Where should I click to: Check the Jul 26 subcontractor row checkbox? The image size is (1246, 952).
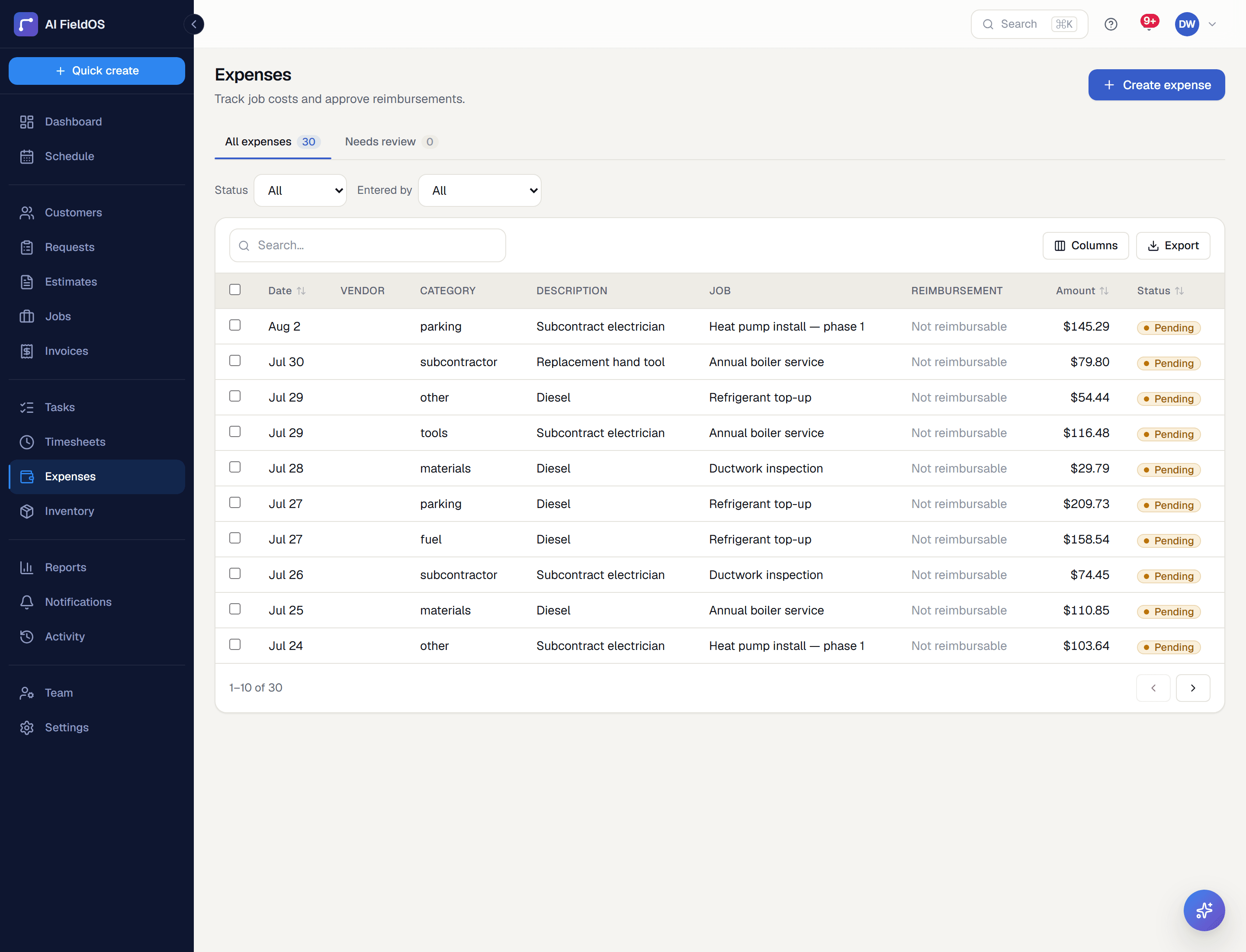point(234,573)
